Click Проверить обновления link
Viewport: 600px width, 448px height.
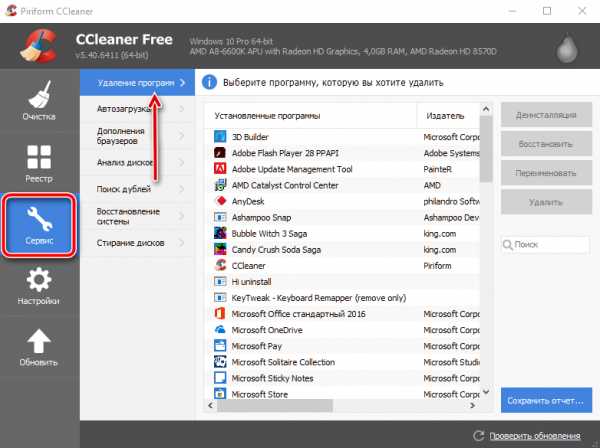point(535,436)
